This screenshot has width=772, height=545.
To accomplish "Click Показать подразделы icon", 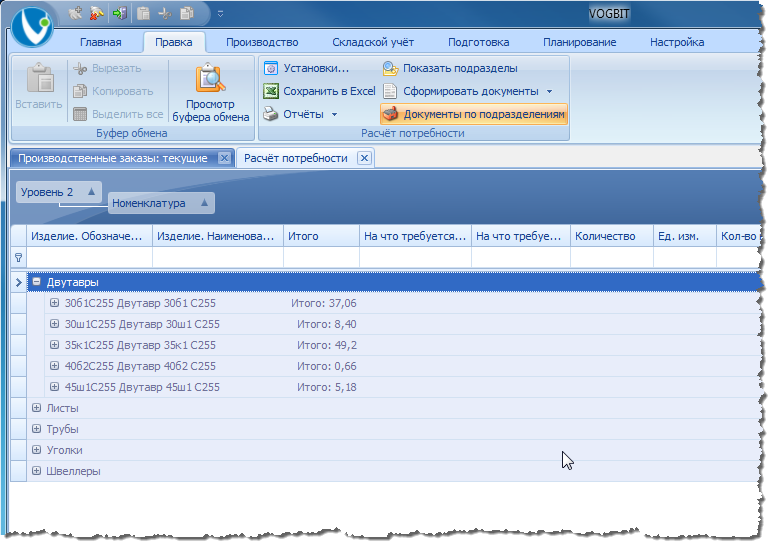I will pyautogui.click(x=390, y=68).
